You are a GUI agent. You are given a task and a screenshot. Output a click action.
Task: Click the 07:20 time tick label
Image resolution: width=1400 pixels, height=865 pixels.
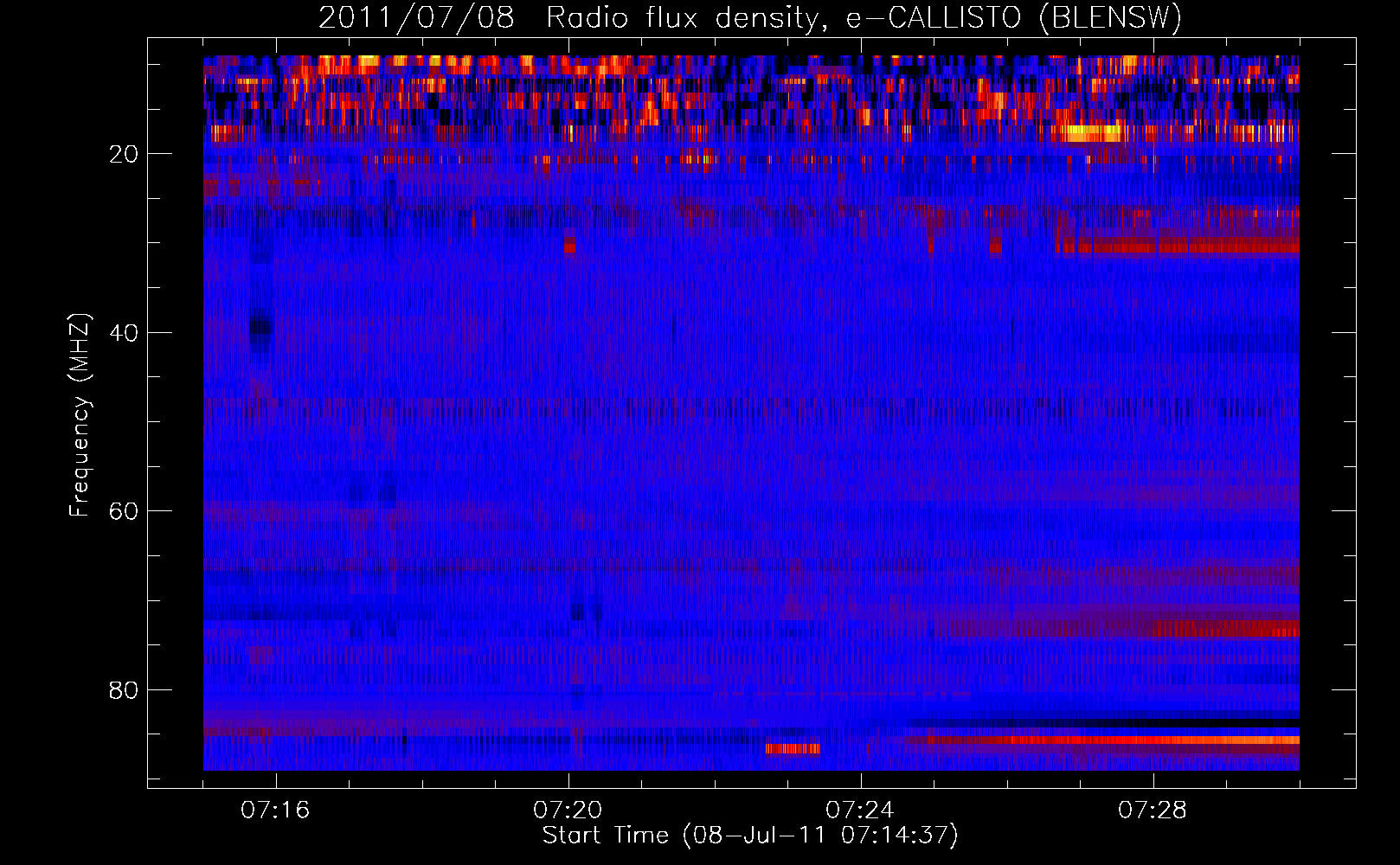coord(568,810)
